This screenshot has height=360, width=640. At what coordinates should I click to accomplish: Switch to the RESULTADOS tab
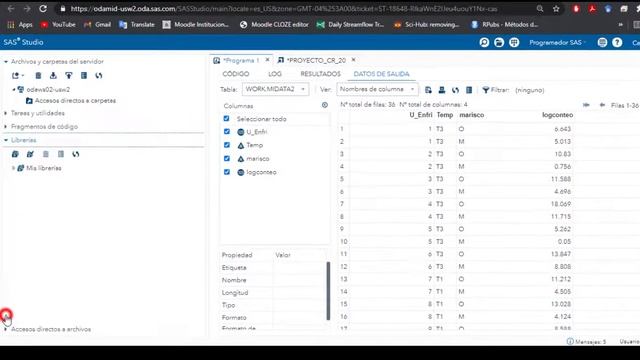pyautogui.click(x=320, y=74)
